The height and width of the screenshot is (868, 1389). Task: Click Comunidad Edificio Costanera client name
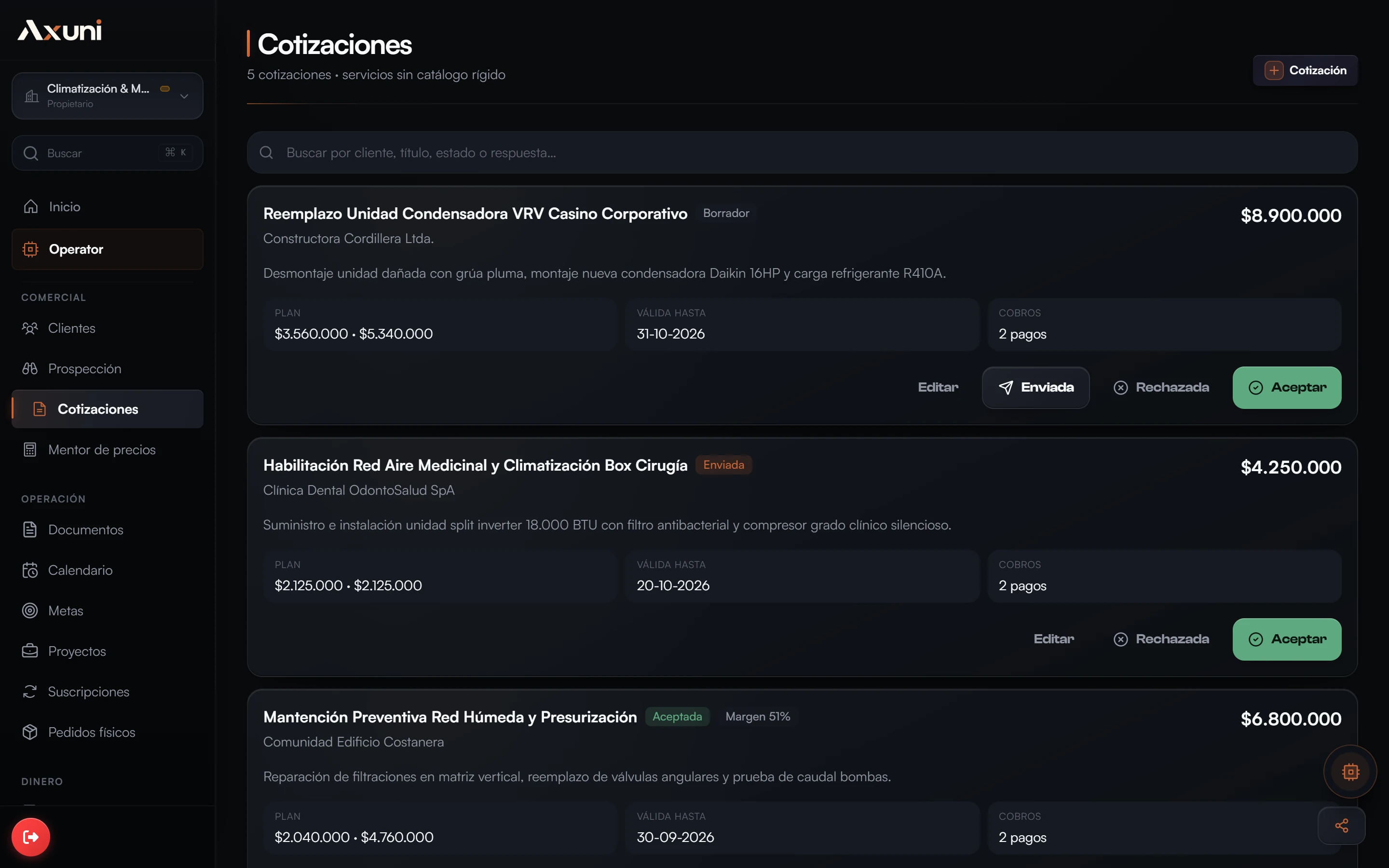[x=354, y=742]
